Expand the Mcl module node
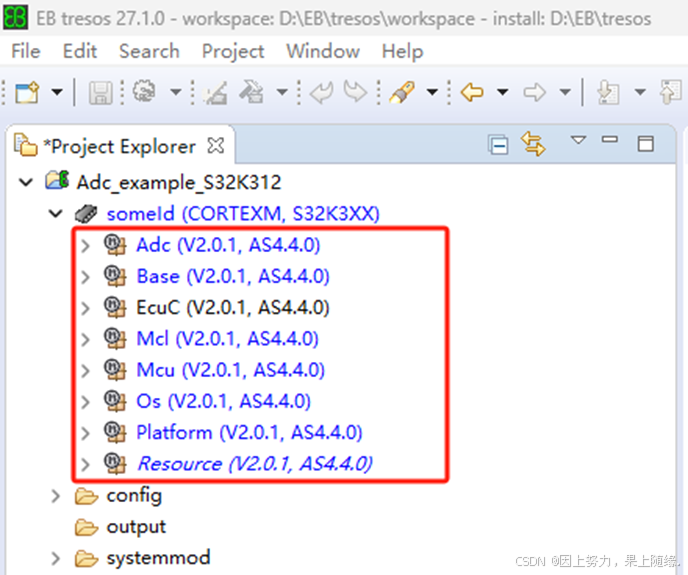Viewport: 688px width, 575px height. [86, 339]
